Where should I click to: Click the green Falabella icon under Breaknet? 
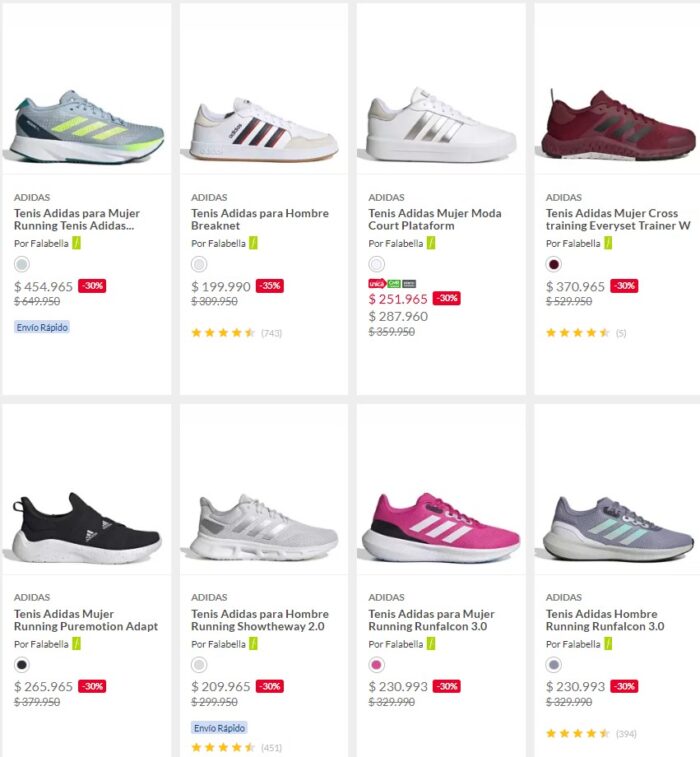point(254,243)
